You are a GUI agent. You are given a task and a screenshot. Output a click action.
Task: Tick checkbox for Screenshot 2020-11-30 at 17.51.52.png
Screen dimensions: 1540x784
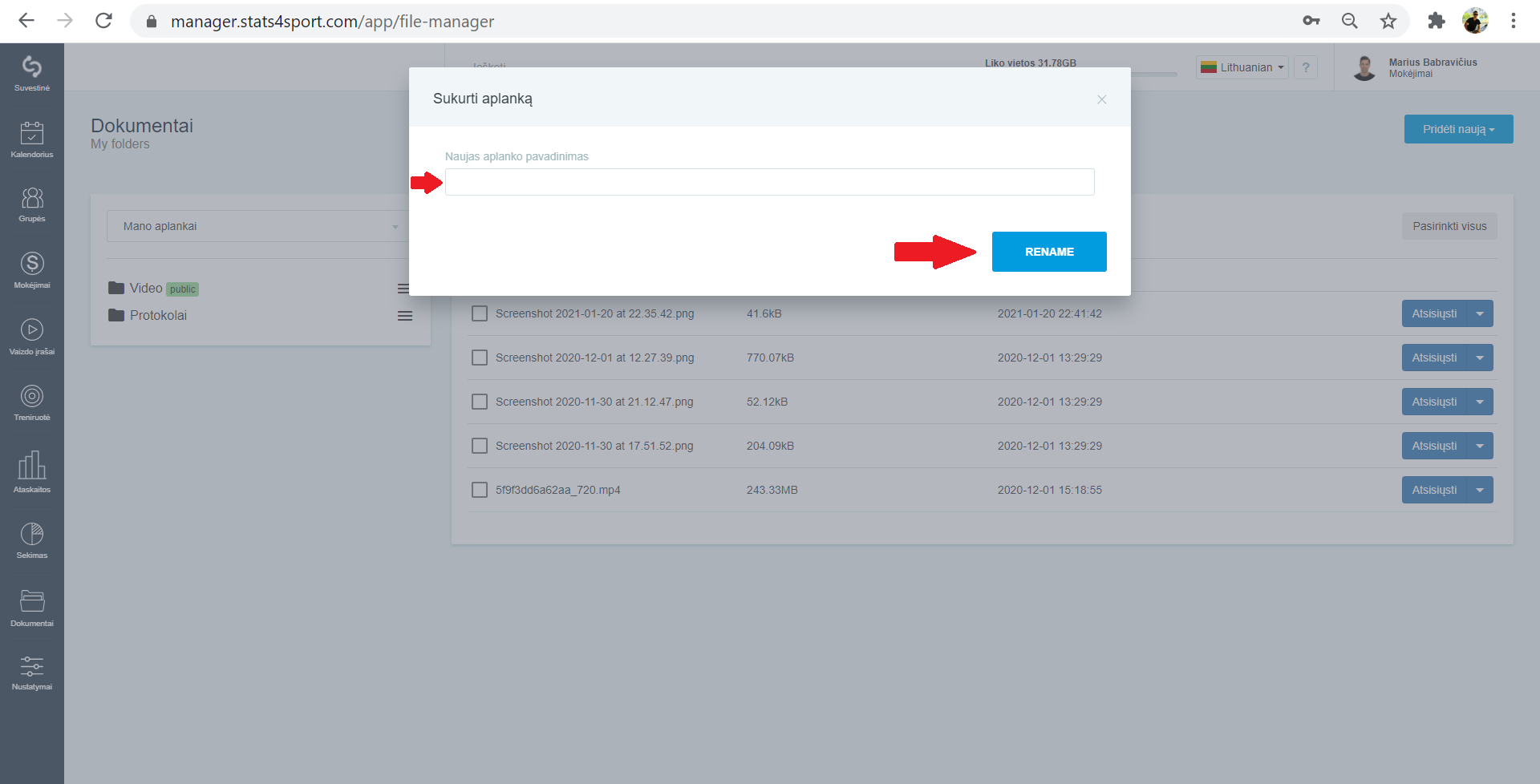[x=480, y=446]
